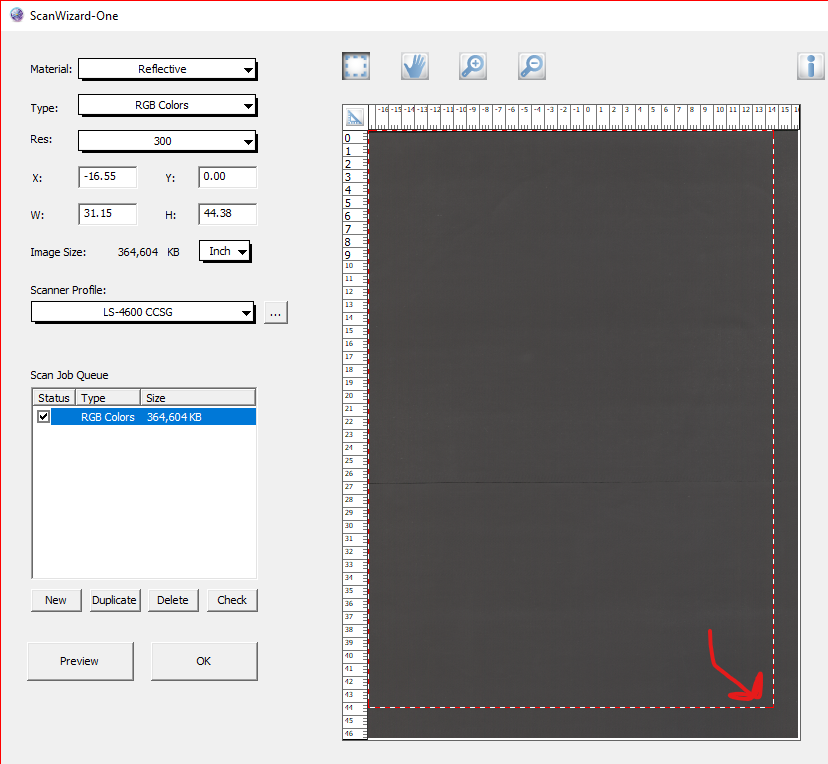This screenshot has width=828, height=764.
Task: Check the scan job using the Check button
Action: [231, 600]
